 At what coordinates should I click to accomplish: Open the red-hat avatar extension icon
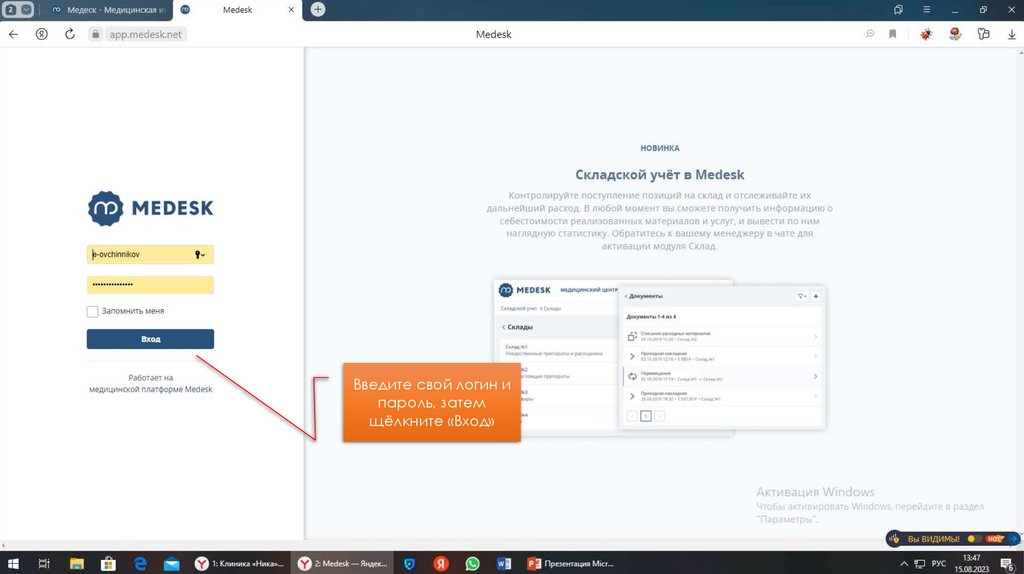click(x=955, y=34)
